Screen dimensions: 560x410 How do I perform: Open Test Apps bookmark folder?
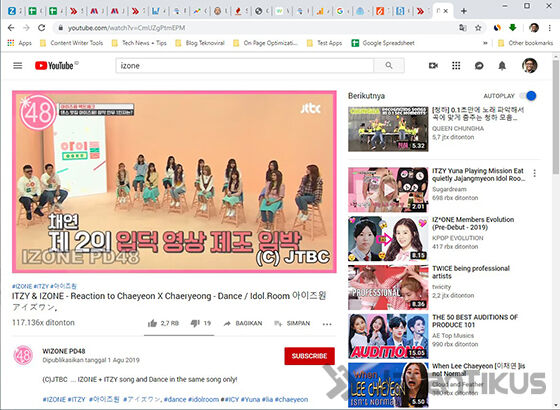(x=324, y=43)
